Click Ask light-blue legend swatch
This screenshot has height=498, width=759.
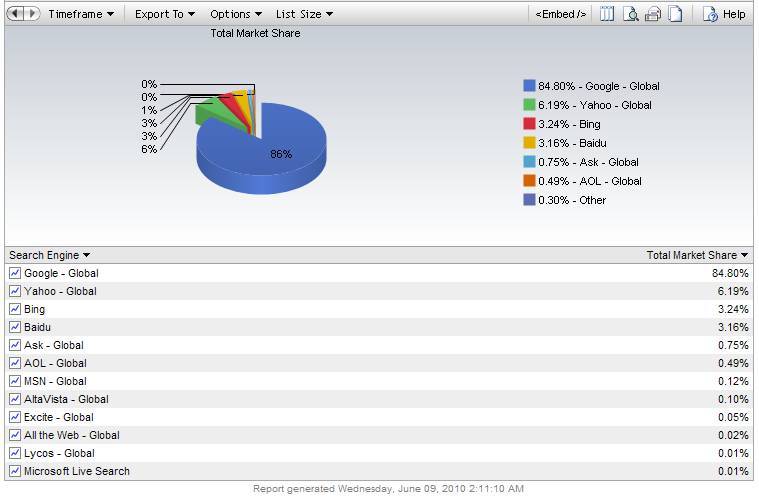529,162
